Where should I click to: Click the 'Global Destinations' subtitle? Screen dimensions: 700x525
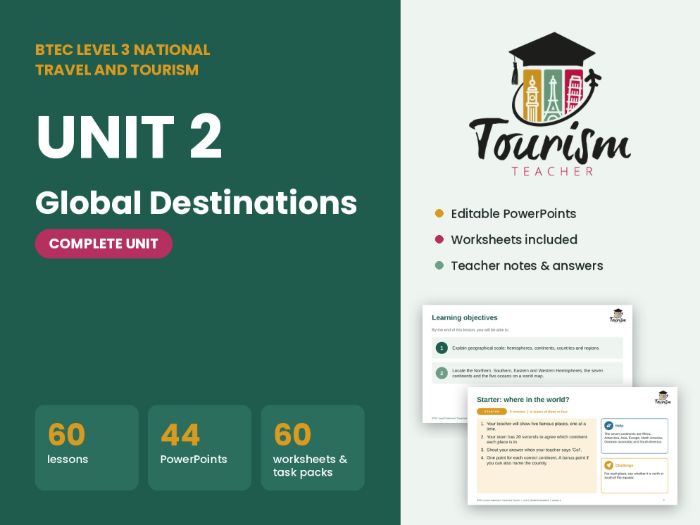tap(196, 203)
